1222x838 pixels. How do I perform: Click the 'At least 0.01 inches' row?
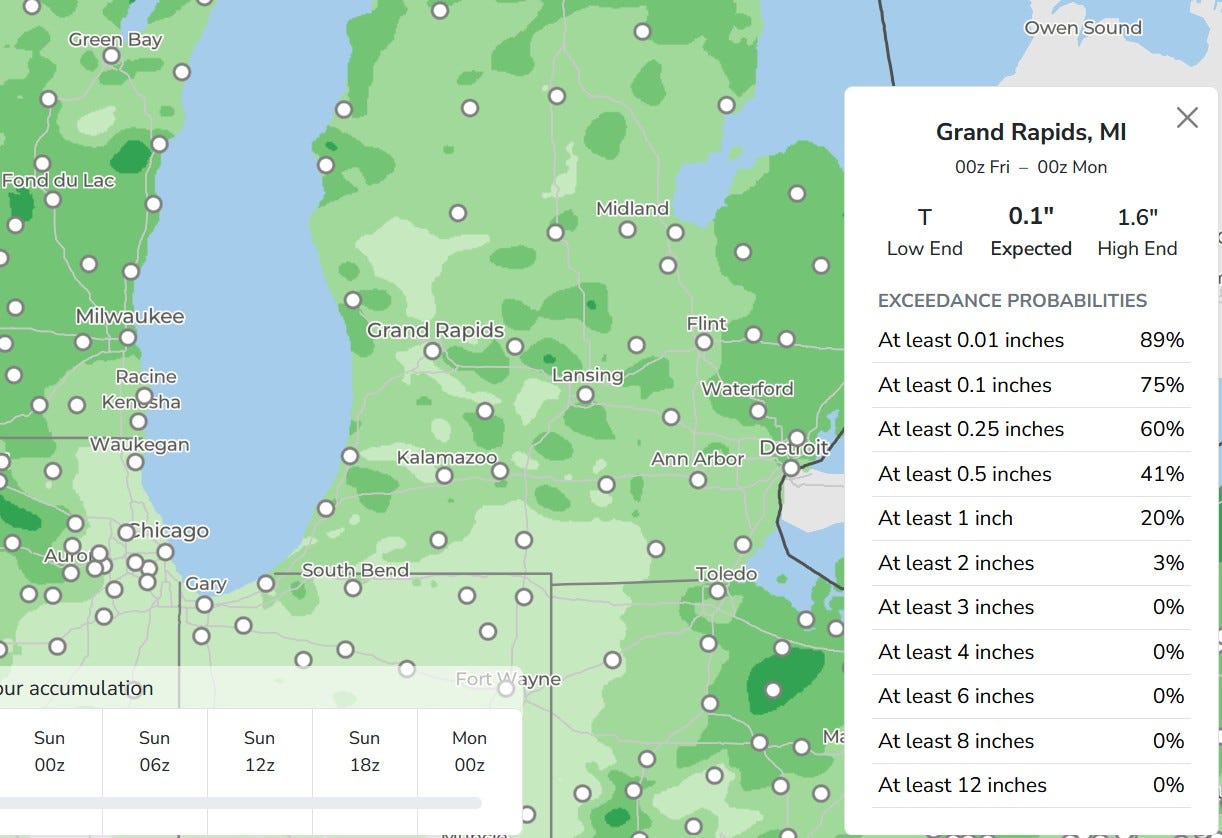1031,341
